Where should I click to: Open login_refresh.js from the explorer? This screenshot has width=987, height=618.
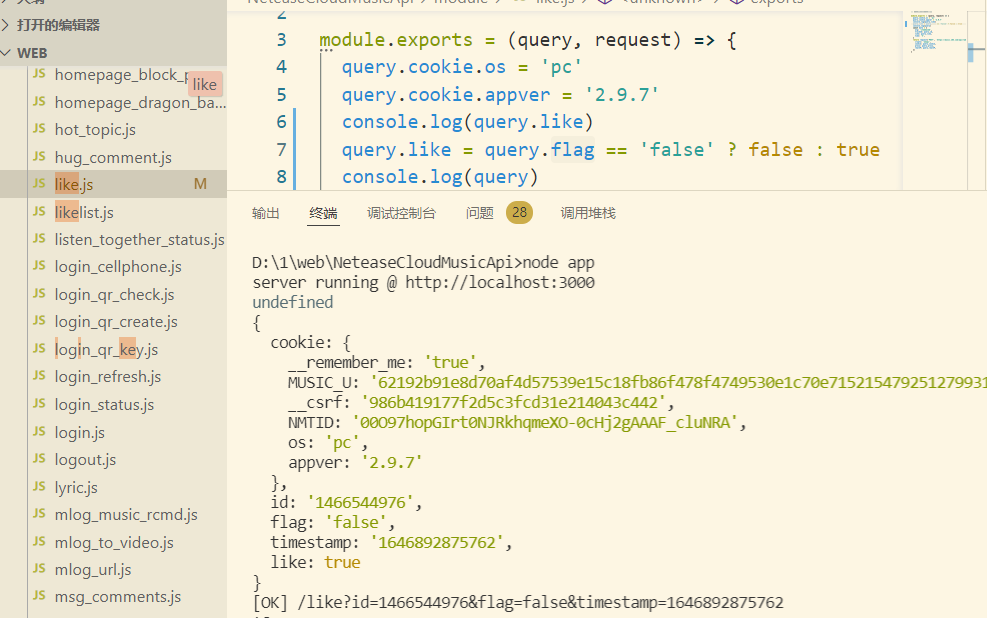(107, 376)
